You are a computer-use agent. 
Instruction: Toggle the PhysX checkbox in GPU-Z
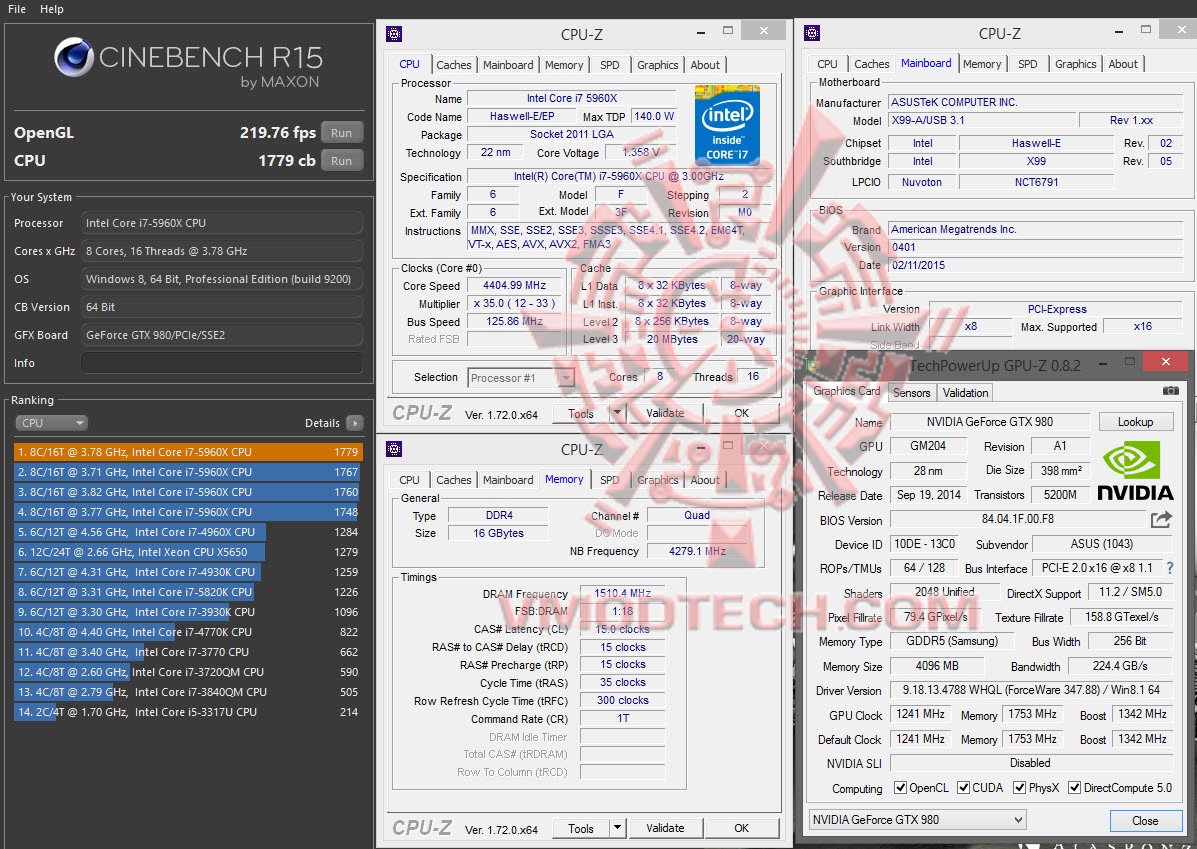pyautogui.click(x=1019, y=787)
